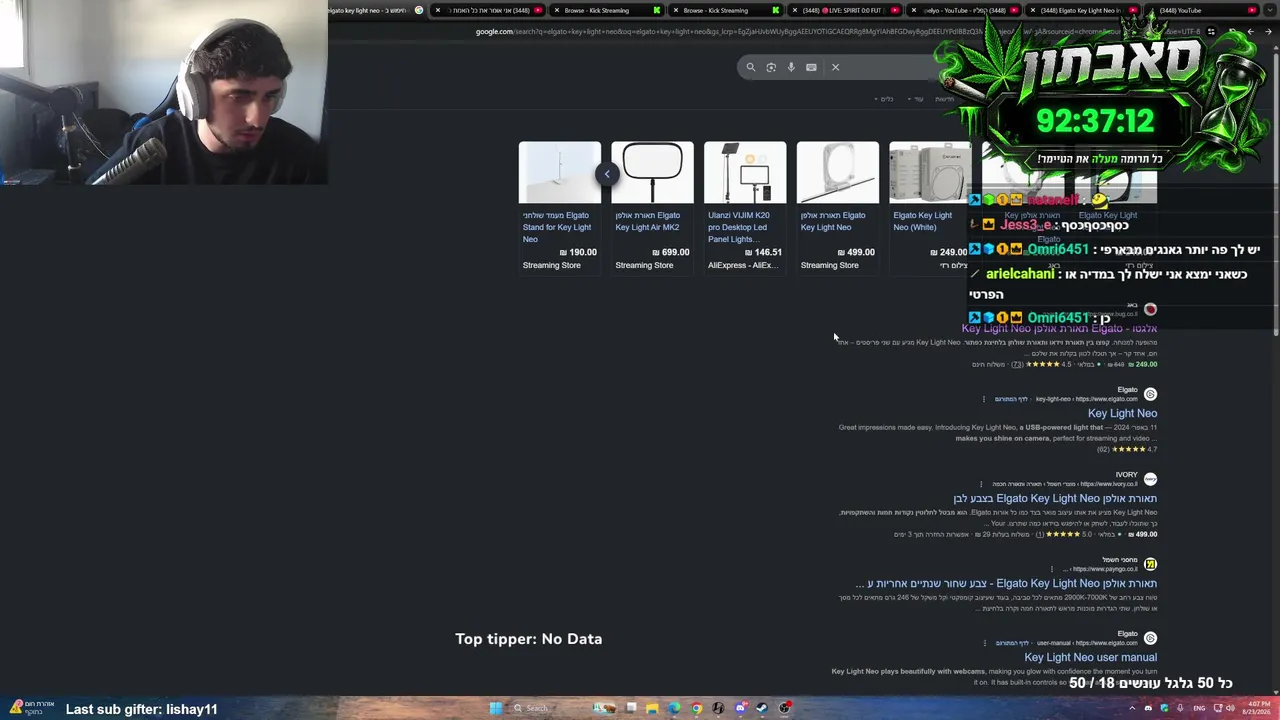This screenshot has height=720, width=1280.
Task: Open Discord from the taskbar
Action: (x=740, y=708)
